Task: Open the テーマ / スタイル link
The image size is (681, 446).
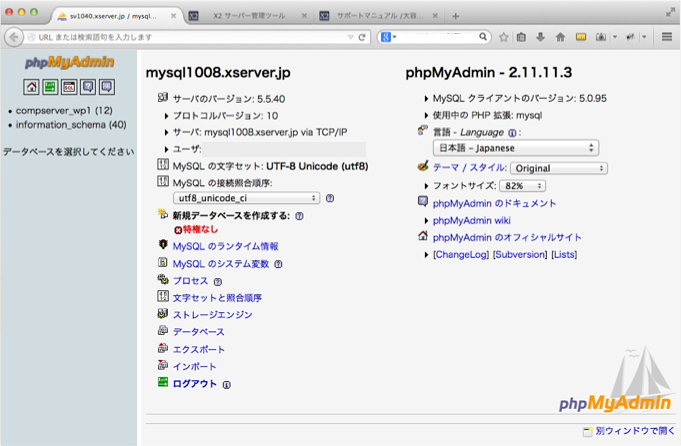Action: click(x=470, y=168)
